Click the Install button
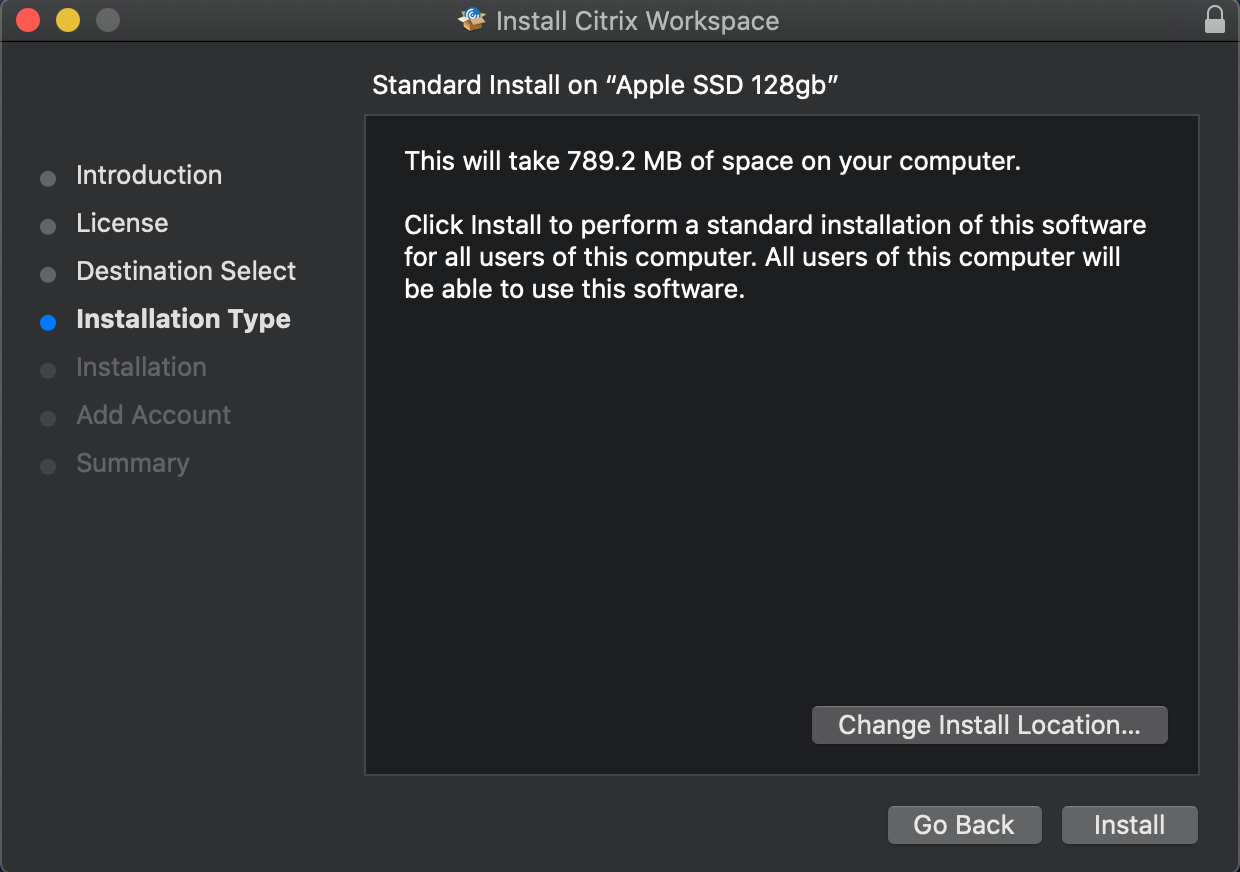The width and height of the screenshot is (1240, 872). (x=1129, y=825)
